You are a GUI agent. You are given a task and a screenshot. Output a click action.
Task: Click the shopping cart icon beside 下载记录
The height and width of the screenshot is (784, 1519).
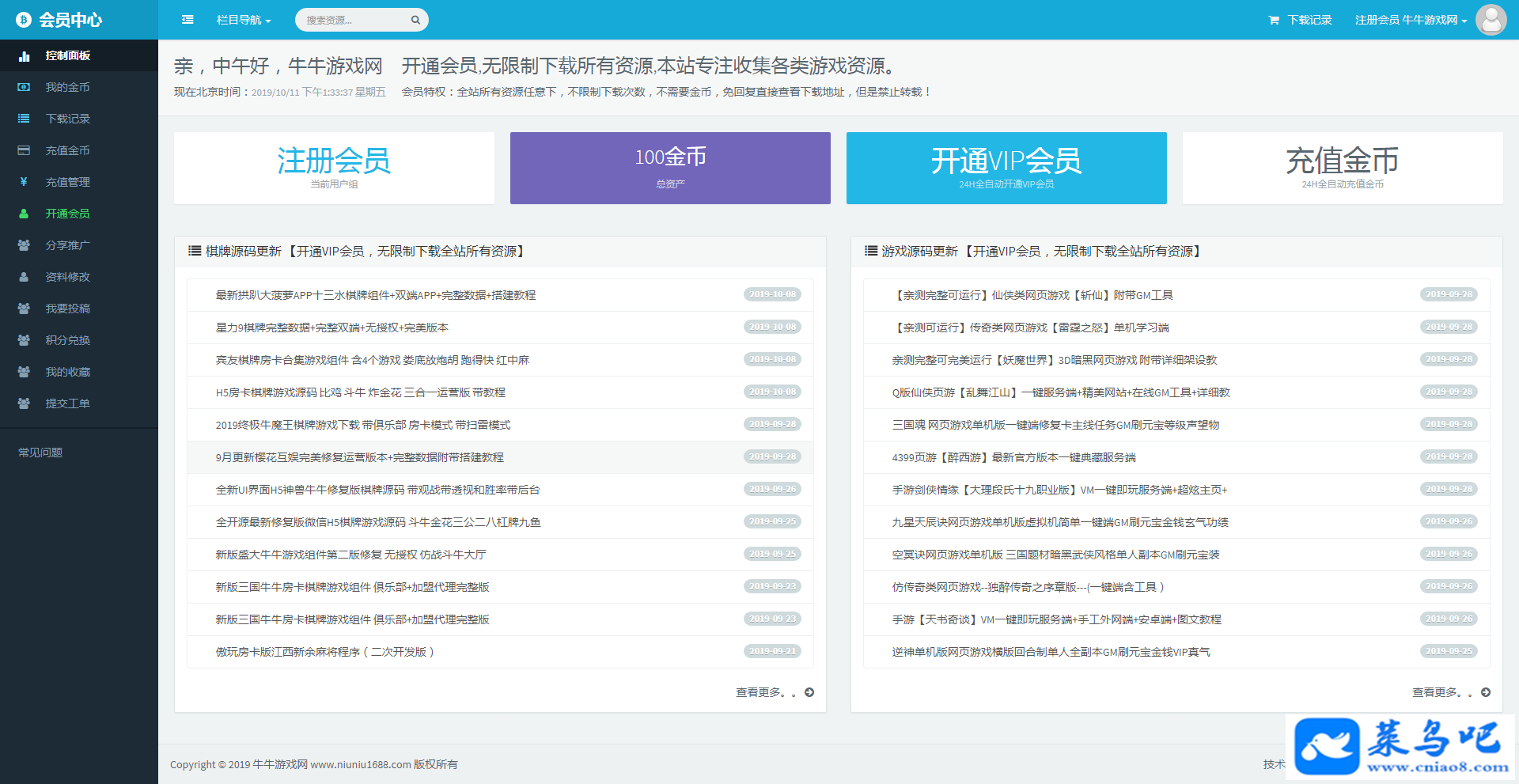tap(1274, 20)
